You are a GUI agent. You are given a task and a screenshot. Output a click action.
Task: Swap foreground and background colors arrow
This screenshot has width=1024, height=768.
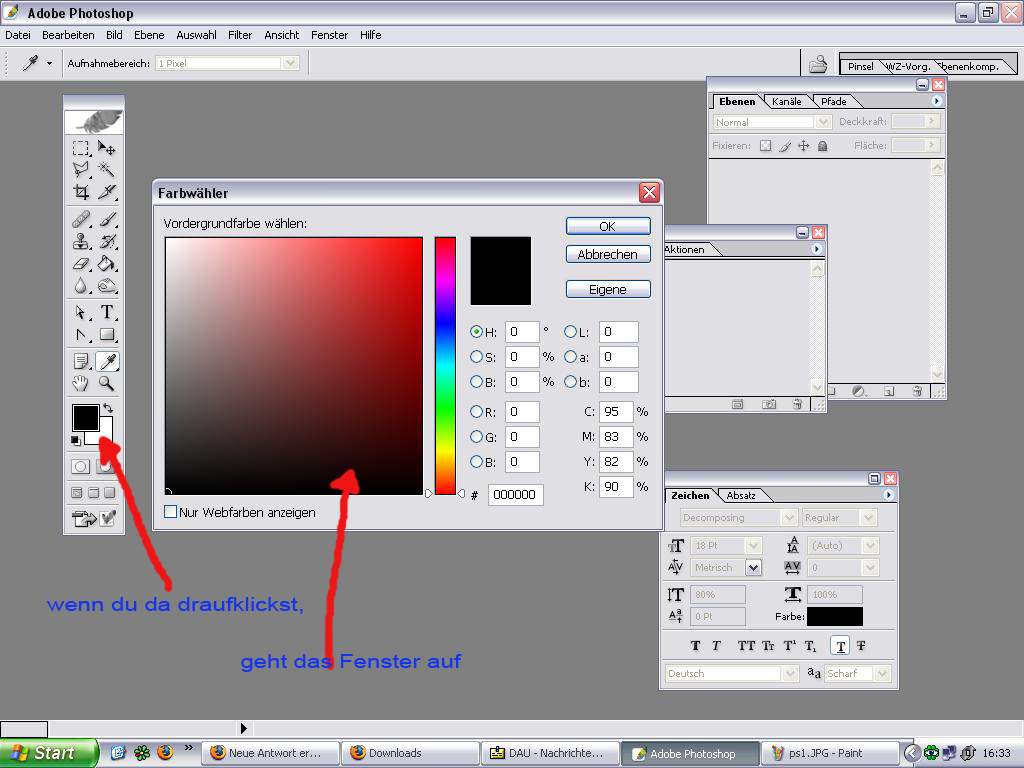pyautogui.click(x=108, y=409)
